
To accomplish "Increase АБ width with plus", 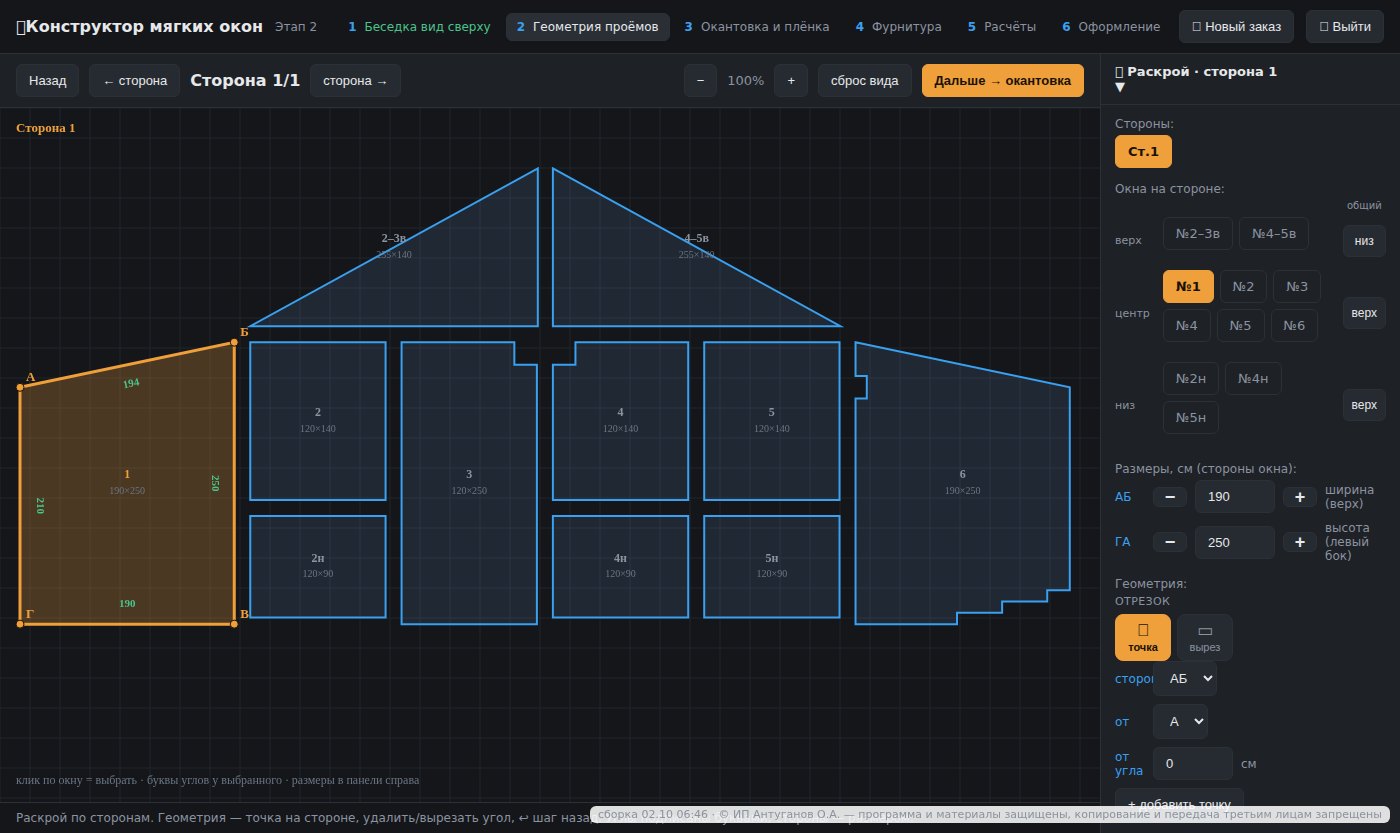I will click(x=1300, y=497).
